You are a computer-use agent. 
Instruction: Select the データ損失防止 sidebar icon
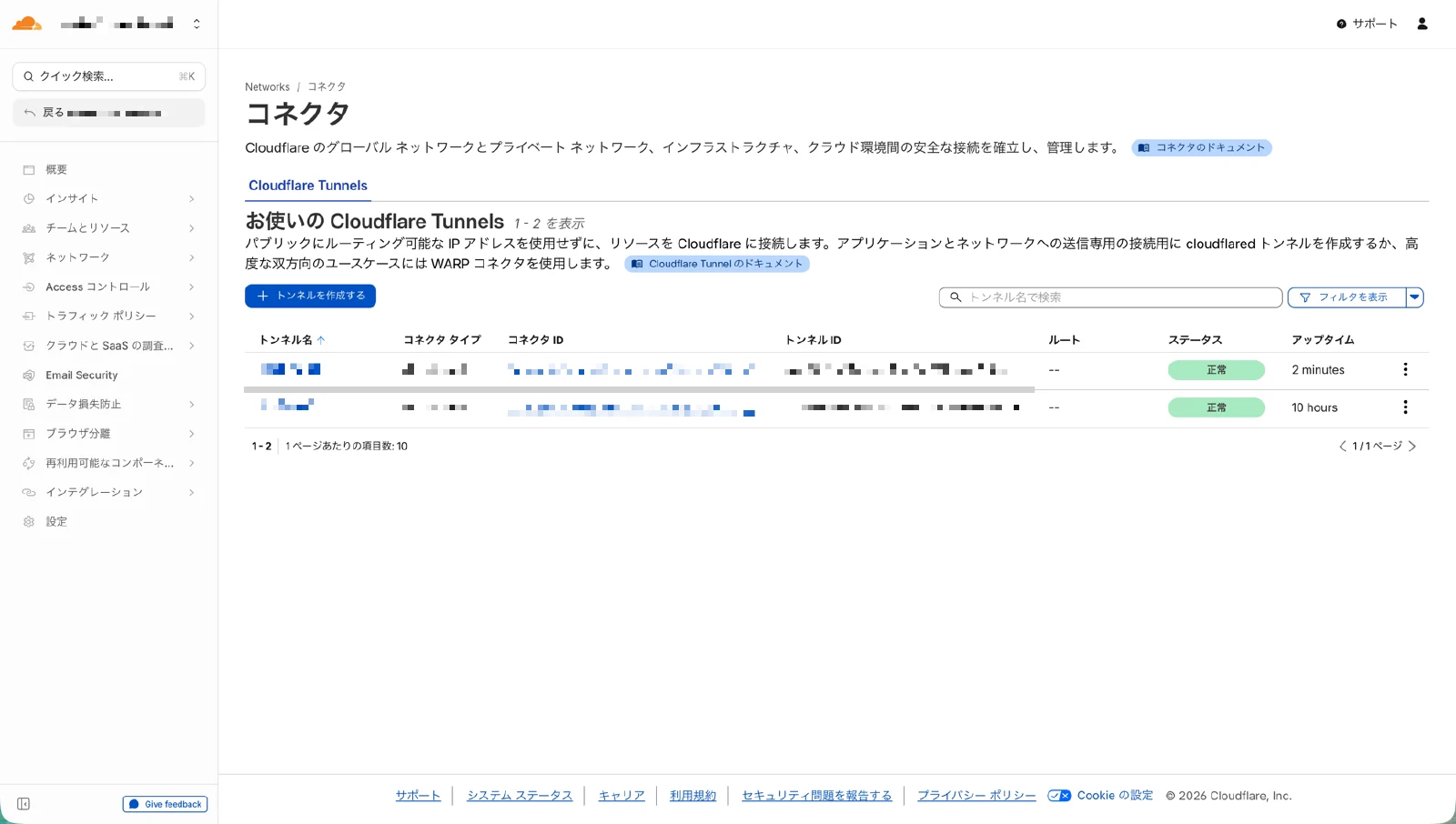28,404
